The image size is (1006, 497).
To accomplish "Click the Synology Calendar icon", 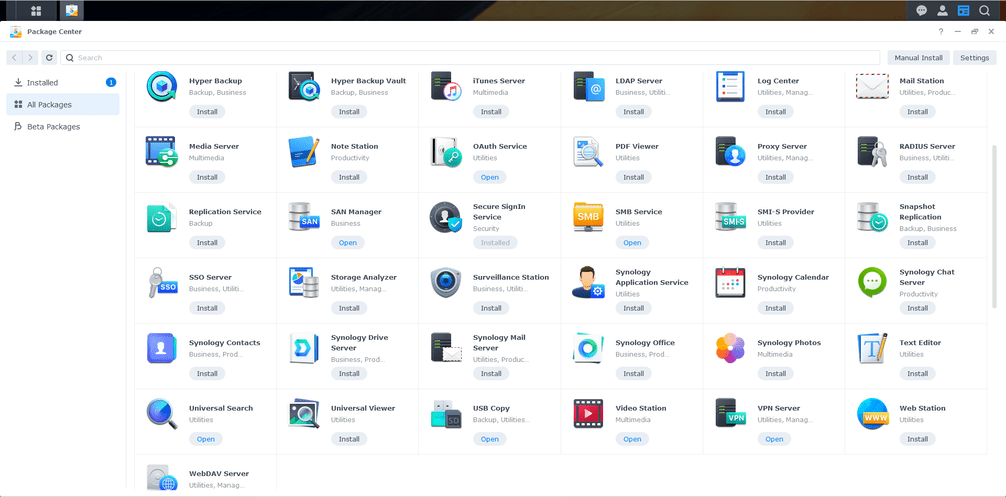I will pos(730,283).
